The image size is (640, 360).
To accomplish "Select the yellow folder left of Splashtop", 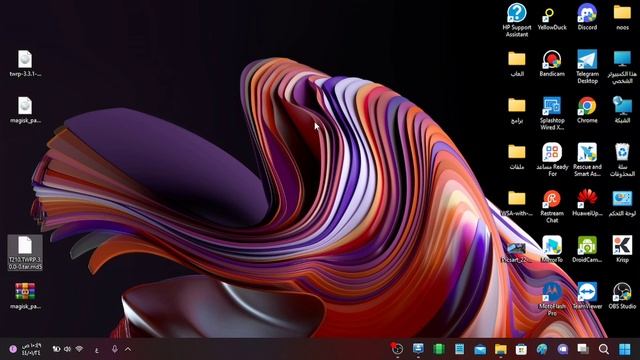I will (x=517, y=110).
